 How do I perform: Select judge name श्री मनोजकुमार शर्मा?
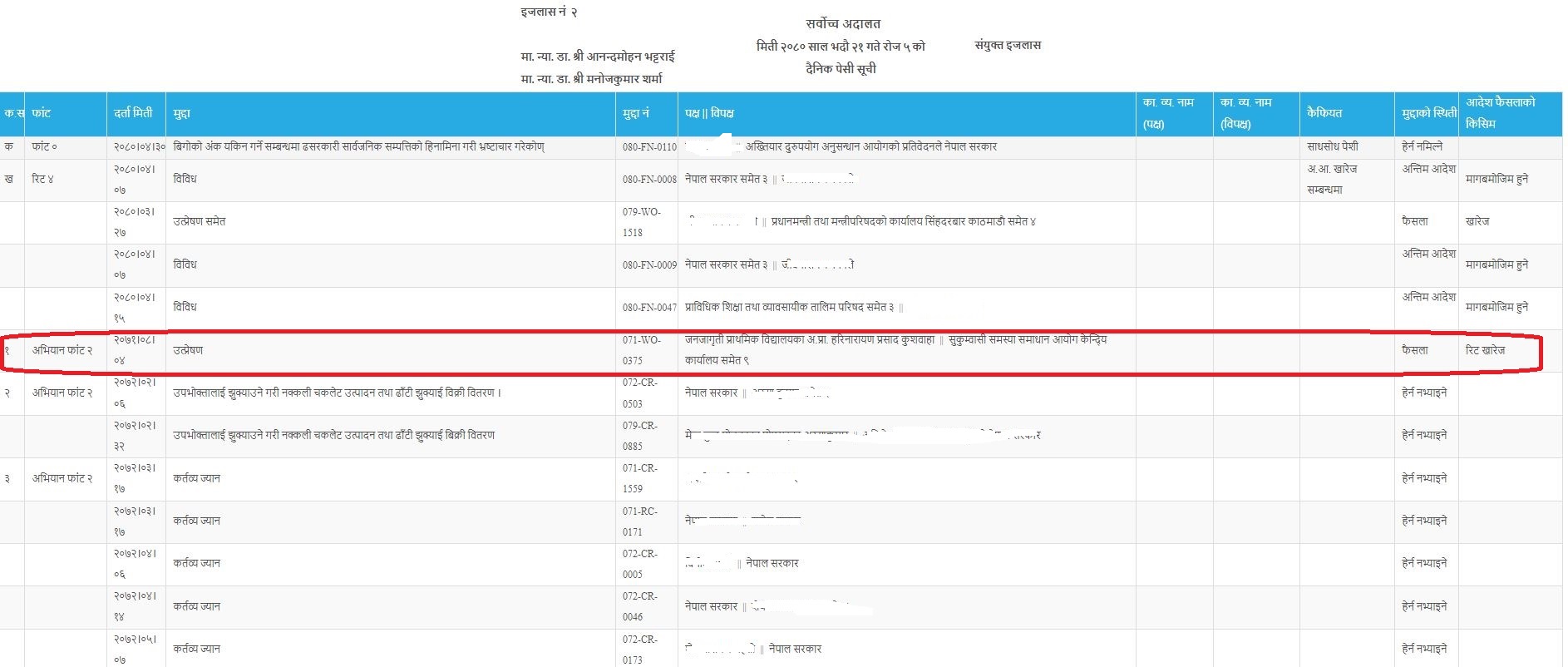[616, 79]
